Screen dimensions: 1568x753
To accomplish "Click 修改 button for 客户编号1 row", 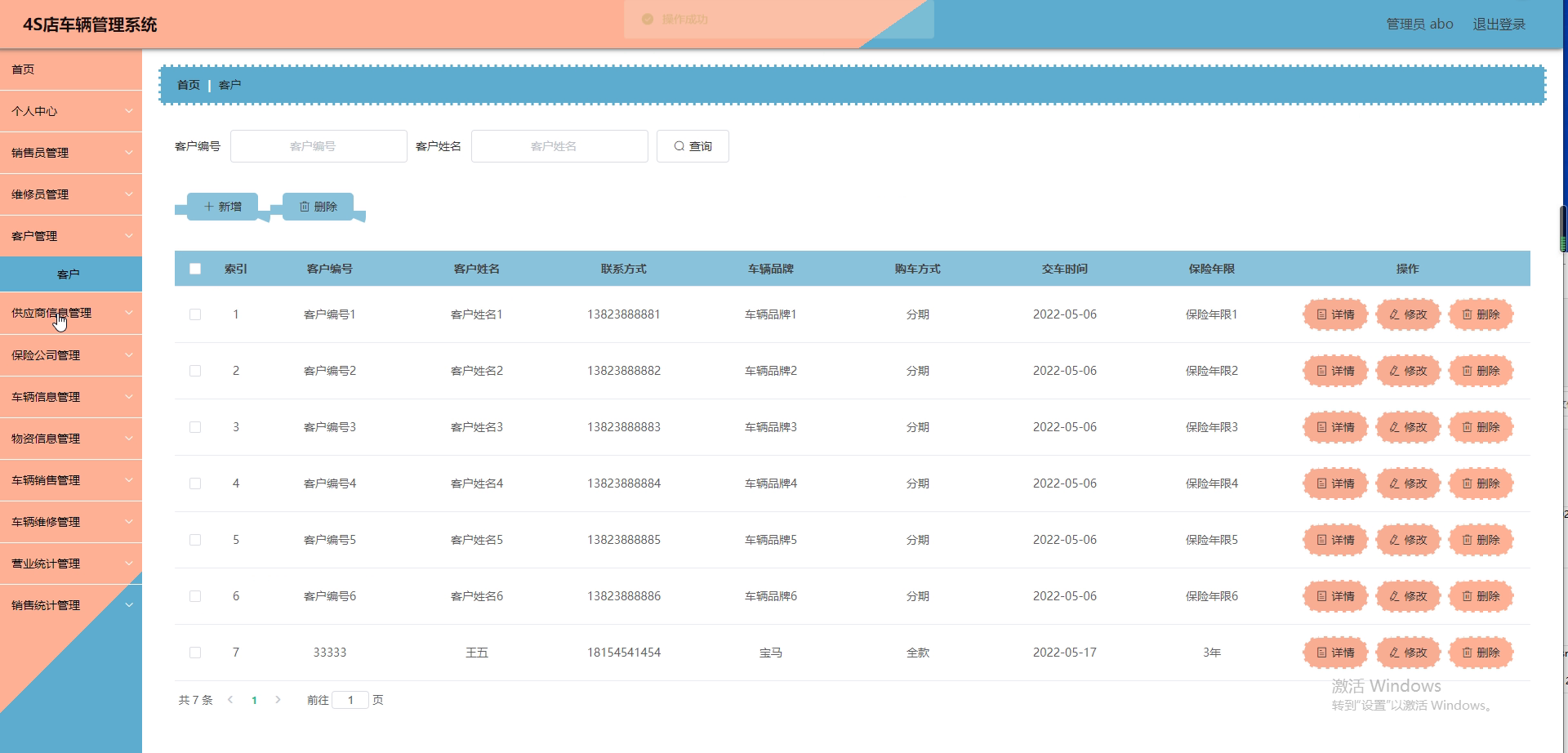I will coord(1408,314).
